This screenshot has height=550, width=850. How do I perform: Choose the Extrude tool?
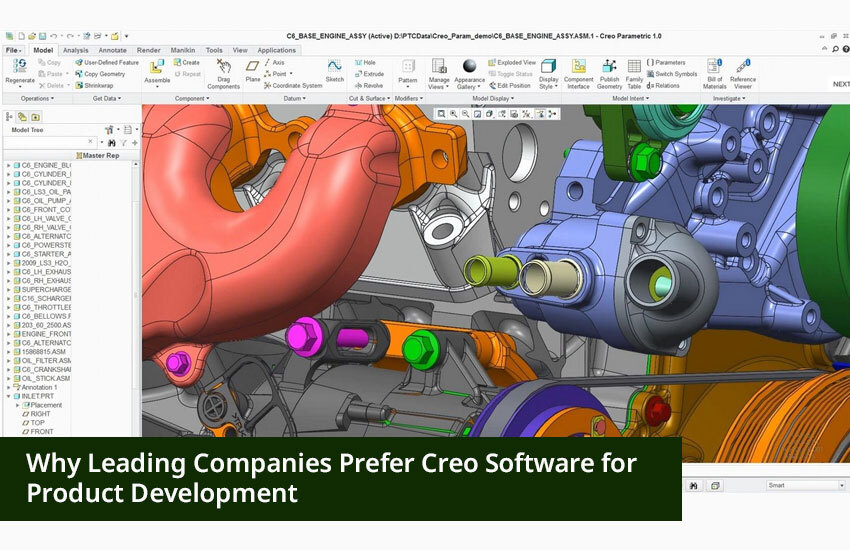370,74
